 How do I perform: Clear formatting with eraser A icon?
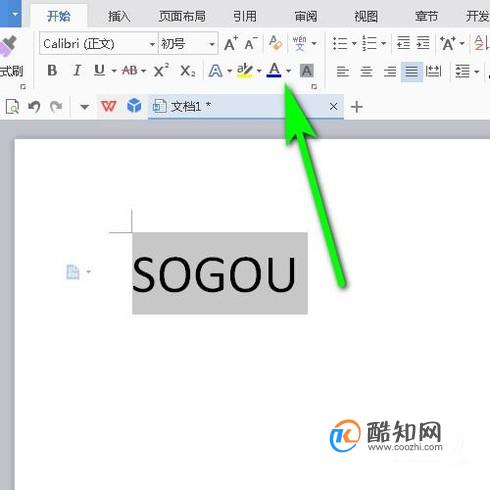275,43
